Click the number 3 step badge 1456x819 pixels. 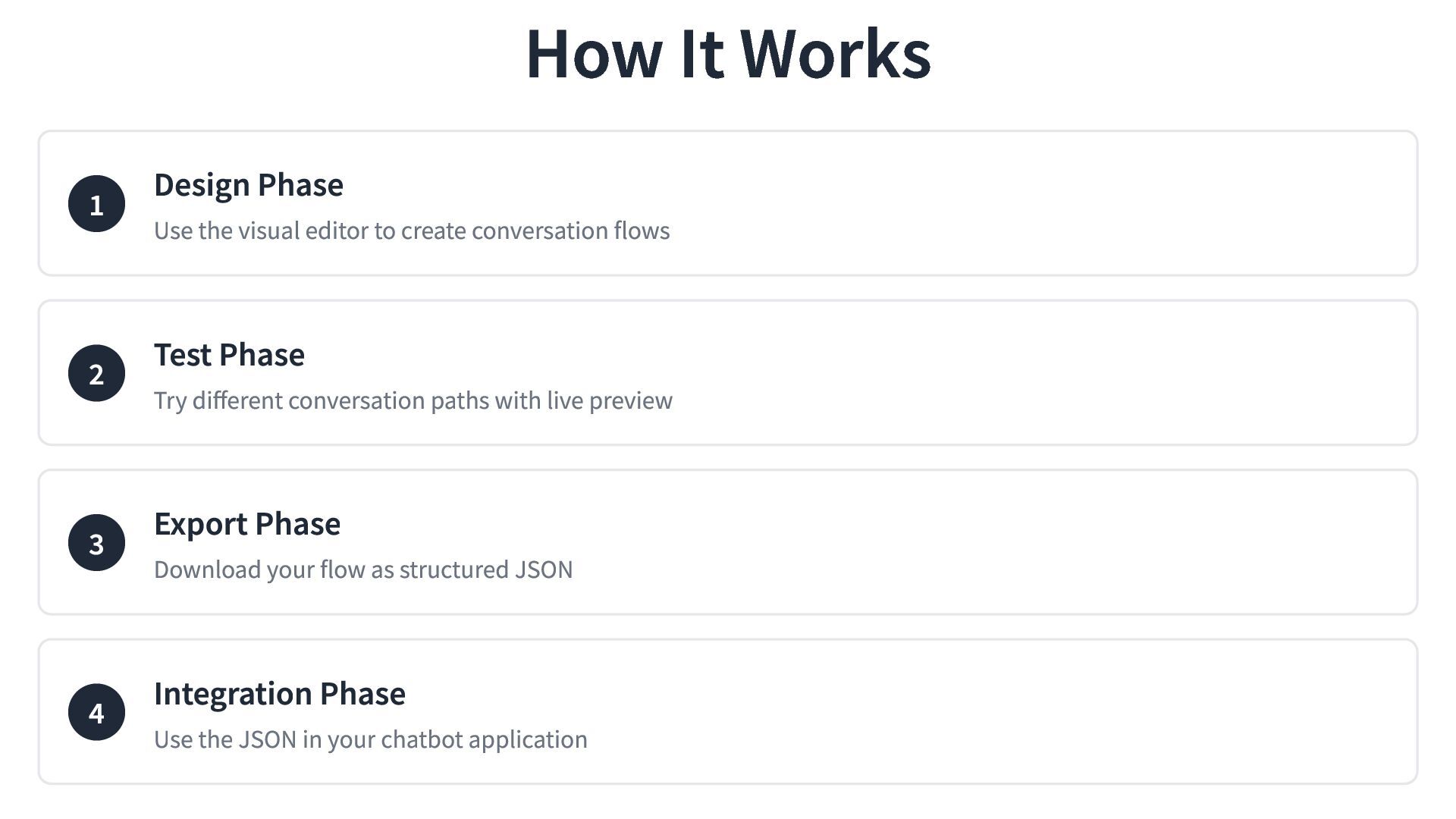pos(96,542)
